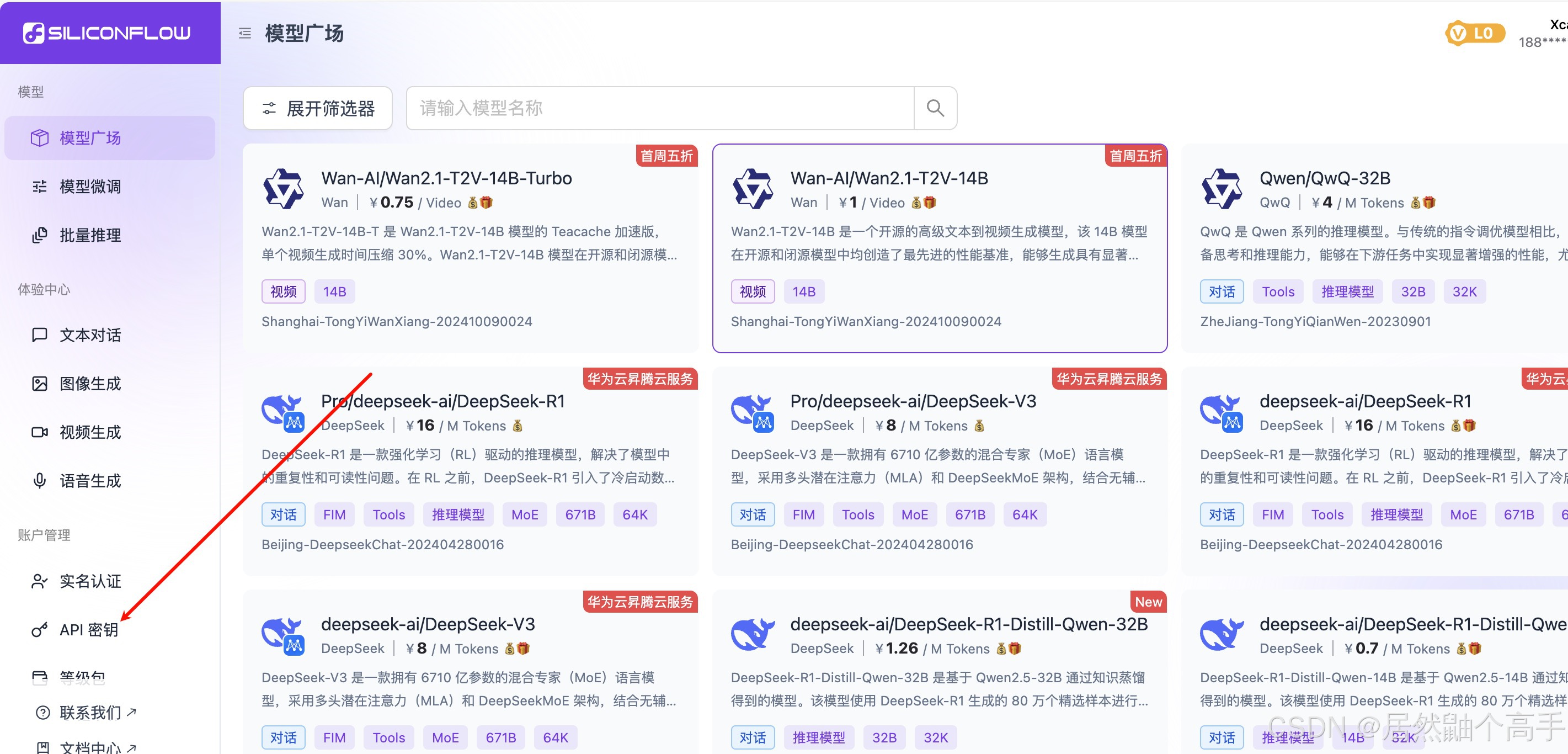Click the Qwen/QwQ-32B model logo icon
This screenshot has width=1568, height=754.
[1221, 189]
